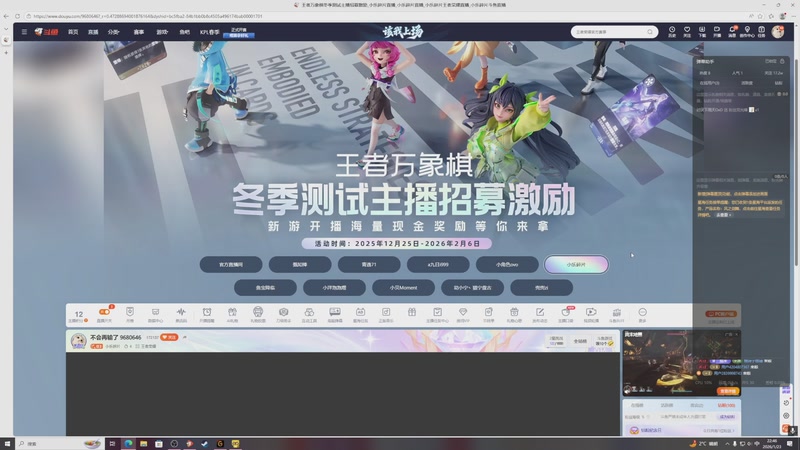The height and width of the screenshot is (450, 800).
Task: Open the hamburger menu in Douyu header
Action: (x=24, y=32)
